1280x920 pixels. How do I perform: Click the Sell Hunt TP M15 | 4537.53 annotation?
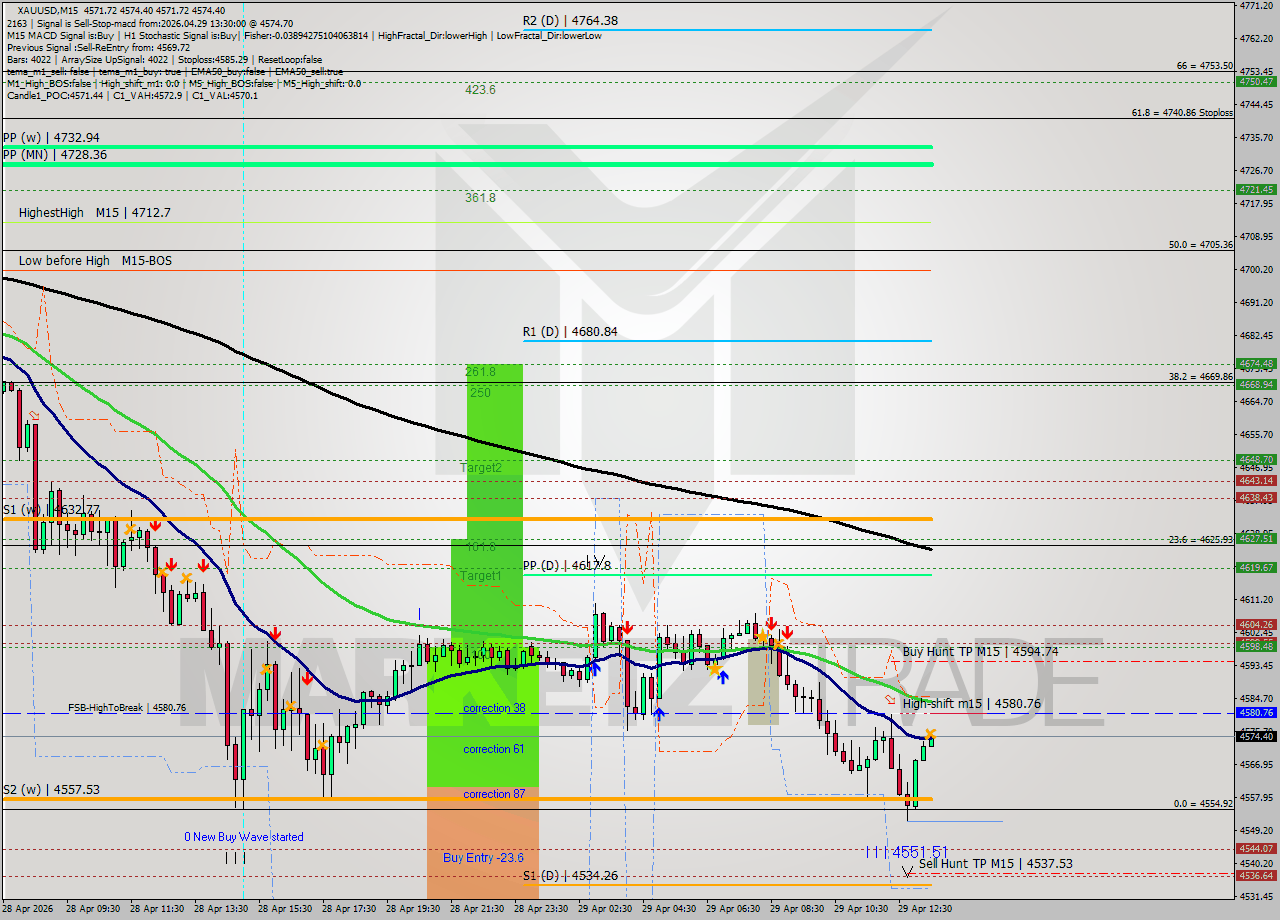(x=996, y=863)
